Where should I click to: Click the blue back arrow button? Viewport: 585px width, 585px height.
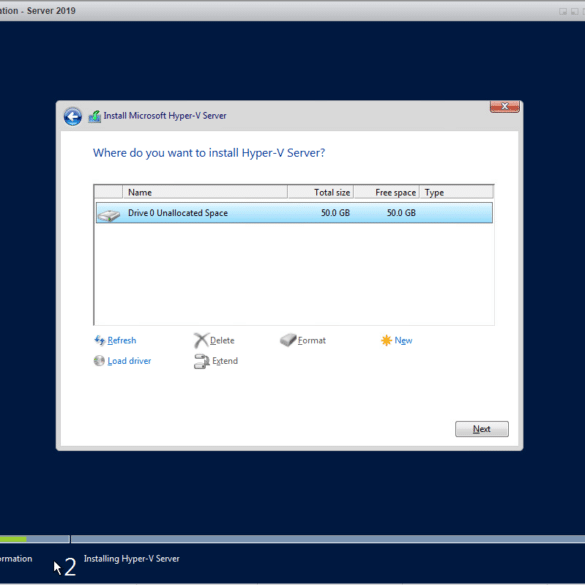pyautogui.click(x=73, y=117)
